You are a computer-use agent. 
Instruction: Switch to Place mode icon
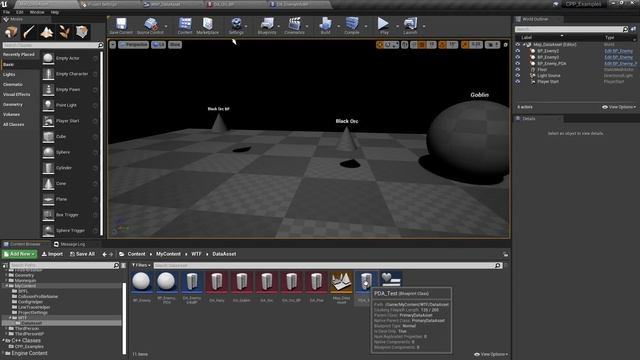coord(11,32)
